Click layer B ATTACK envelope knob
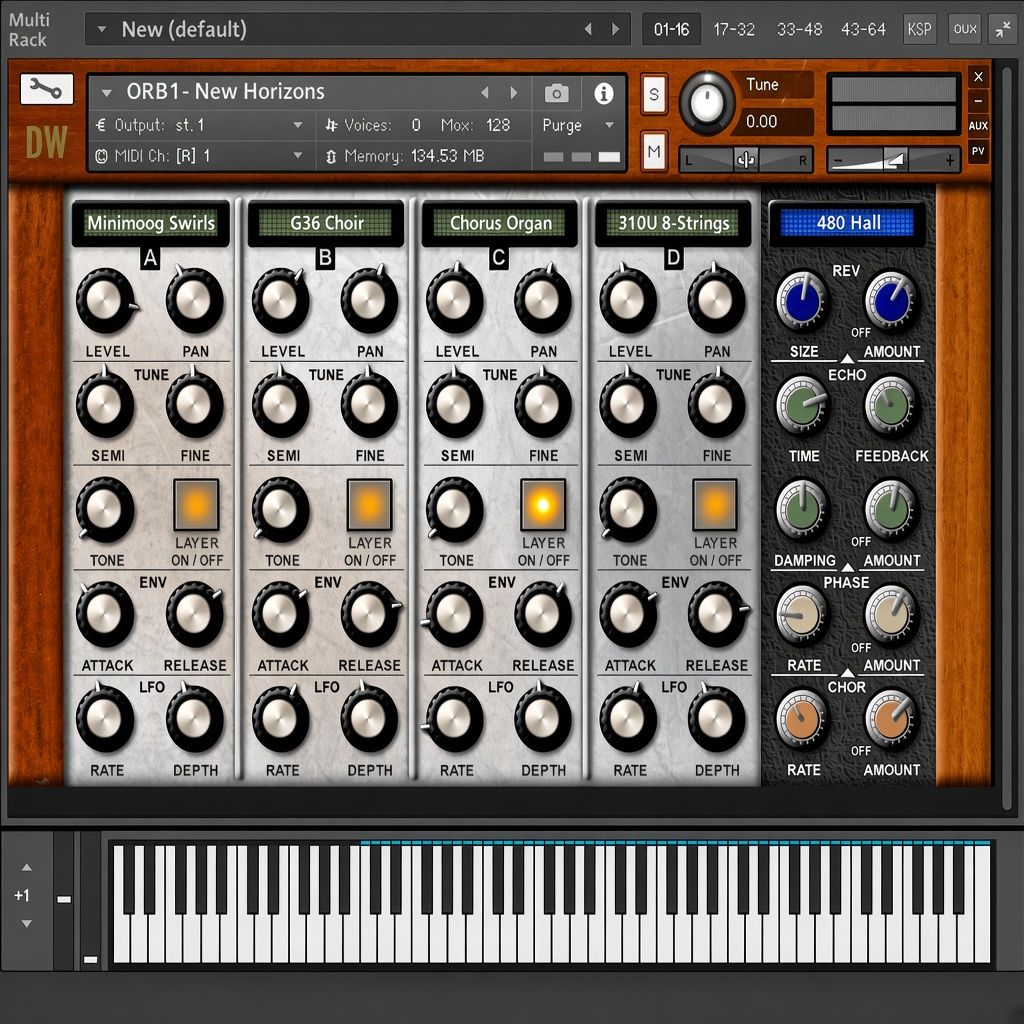The image size is (1024, 1024). click(280, 614)
